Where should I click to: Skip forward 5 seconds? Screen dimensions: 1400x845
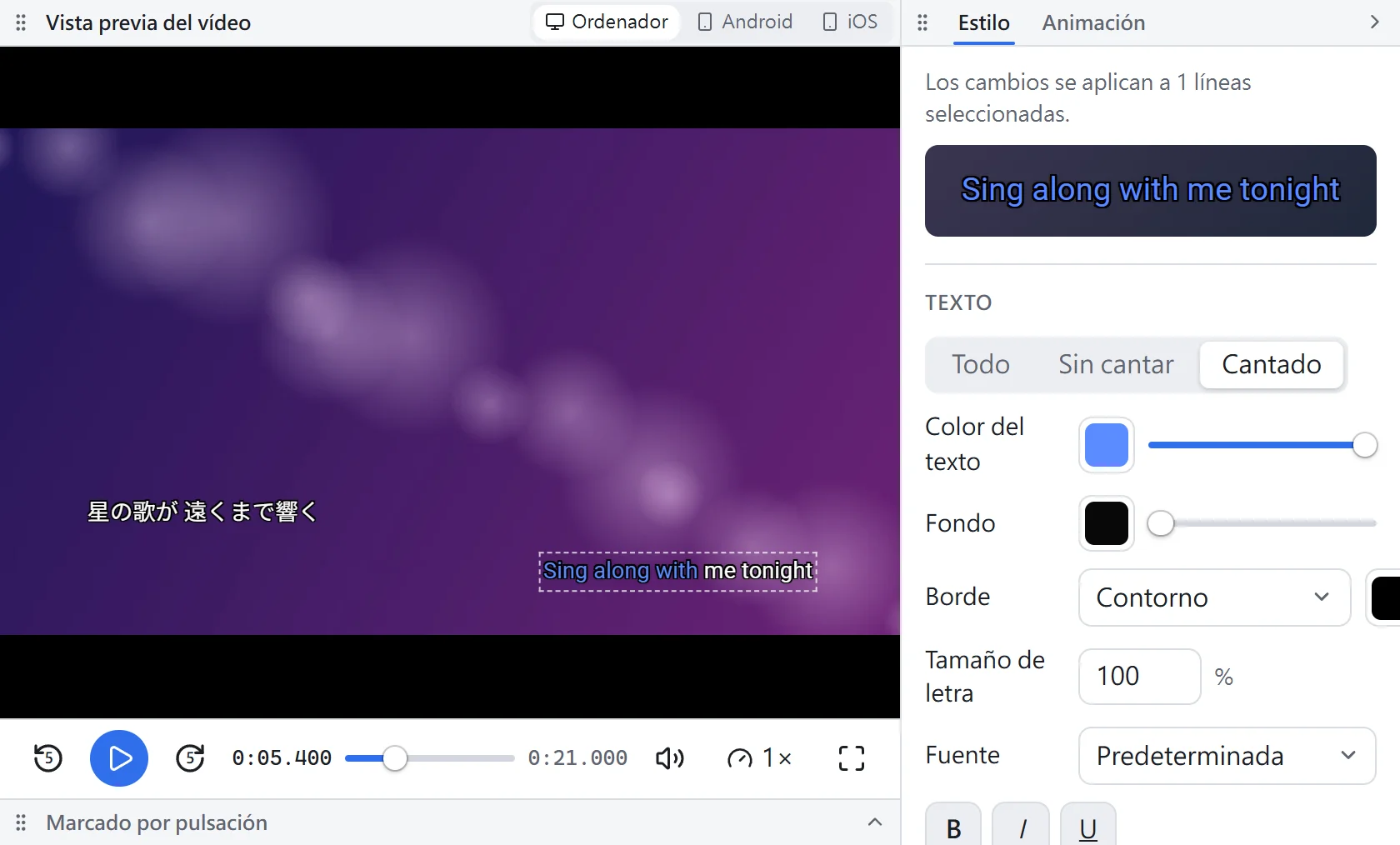190,758
